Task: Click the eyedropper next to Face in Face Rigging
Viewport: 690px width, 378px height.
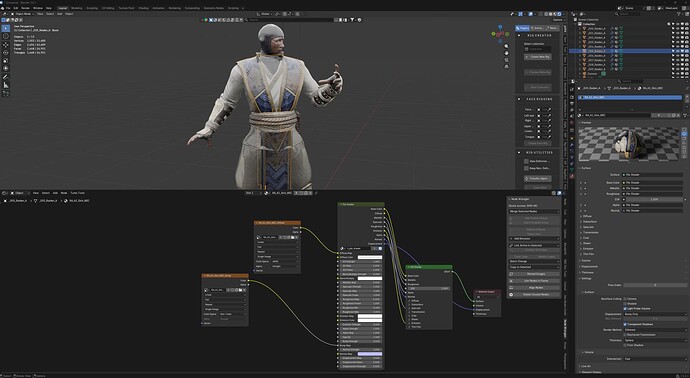Action: tap(549, 110)
